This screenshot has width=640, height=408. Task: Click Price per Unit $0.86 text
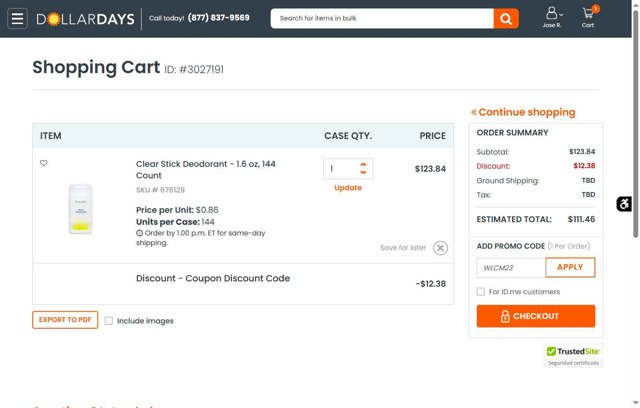(177, 210)
